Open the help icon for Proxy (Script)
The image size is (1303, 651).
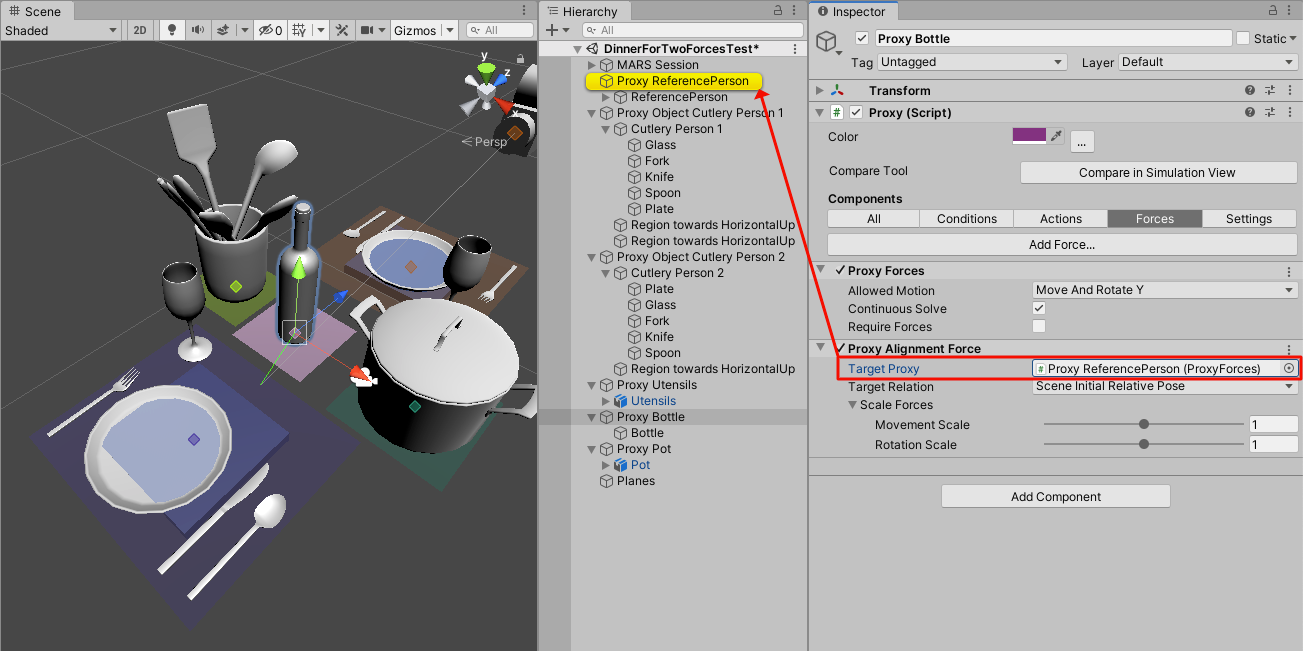(x=1249, y=113)
